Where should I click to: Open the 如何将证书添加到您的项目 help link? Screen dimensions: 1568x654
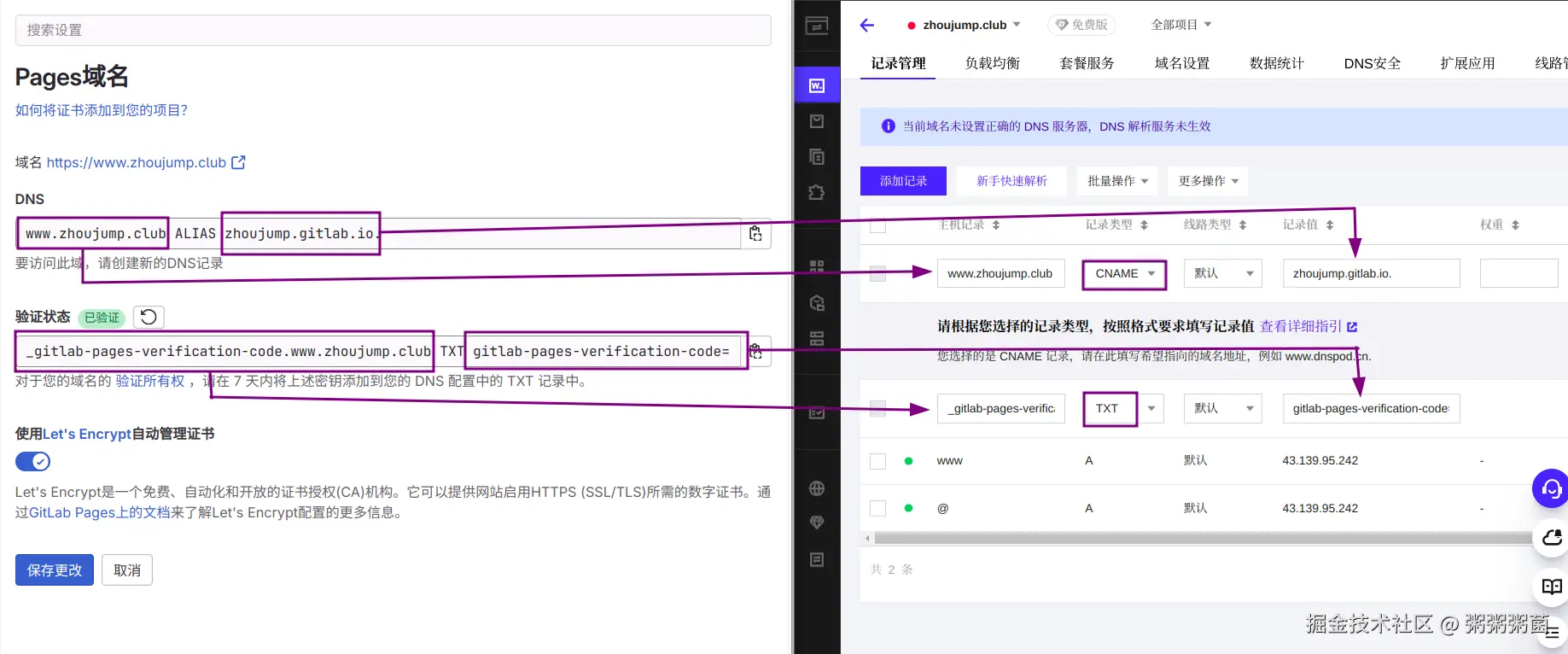click(102, 110)
